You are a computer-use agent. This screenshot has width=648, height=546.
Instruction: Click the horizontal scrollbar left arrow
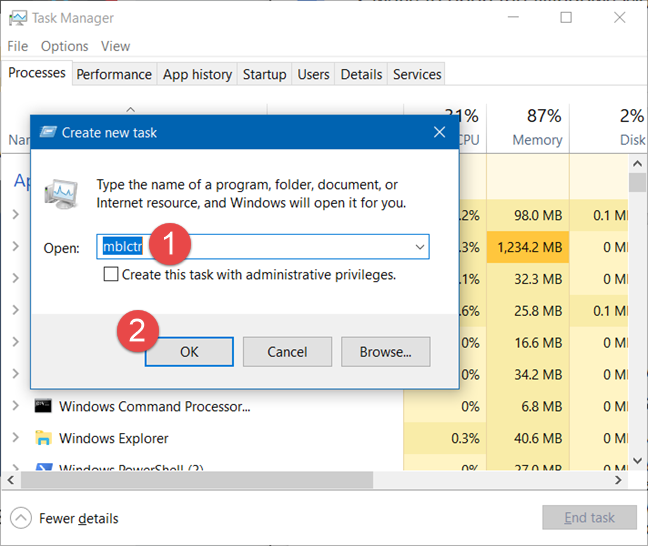pyautogui.click(x=11, y=480)
